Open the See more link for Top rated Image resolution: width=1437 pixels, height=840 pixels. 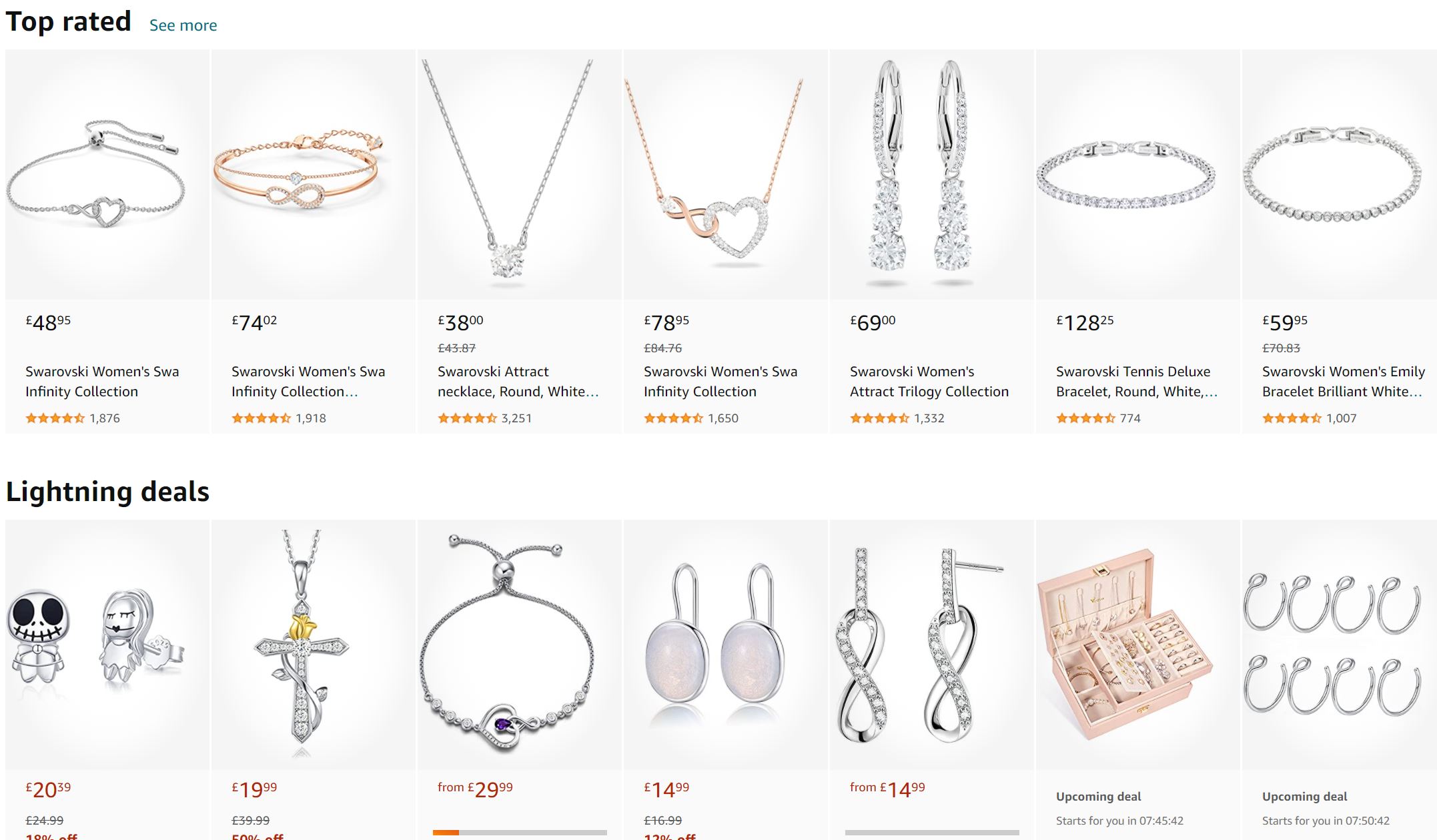point(183,25)
